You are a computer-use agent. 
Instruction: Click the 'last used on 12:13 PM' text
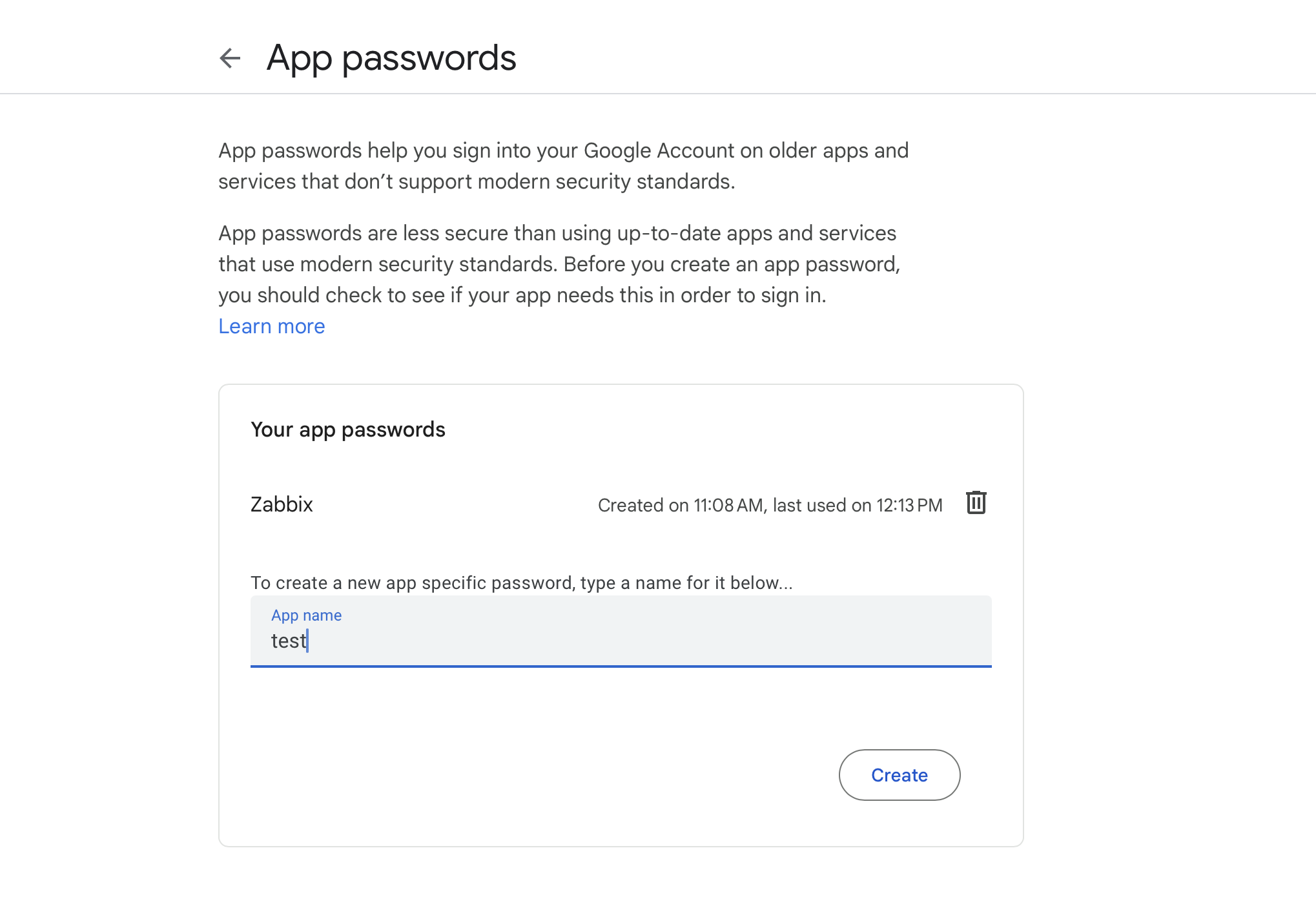pos(858,505)
